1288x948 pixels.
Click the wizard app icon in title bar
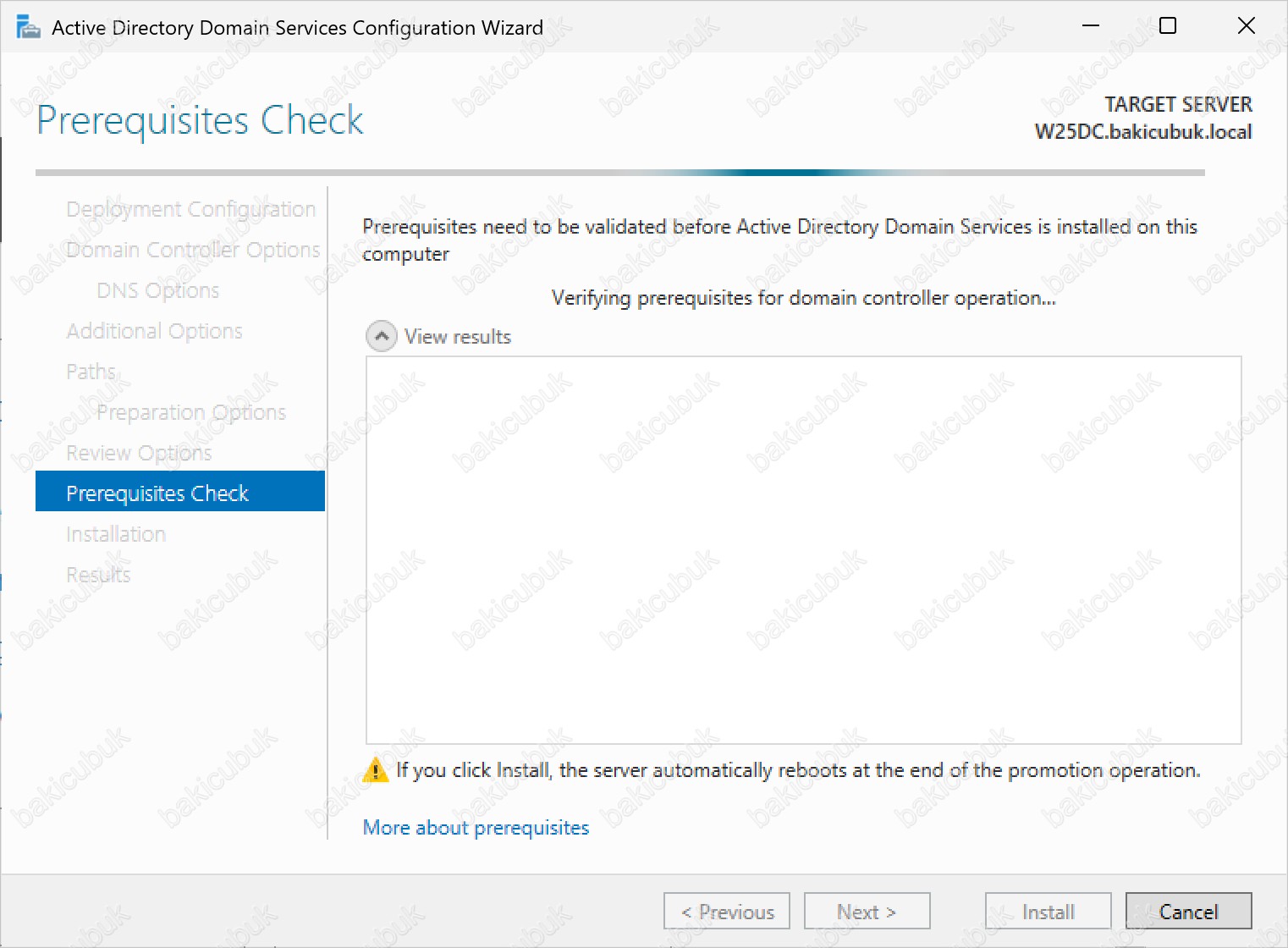28,27
